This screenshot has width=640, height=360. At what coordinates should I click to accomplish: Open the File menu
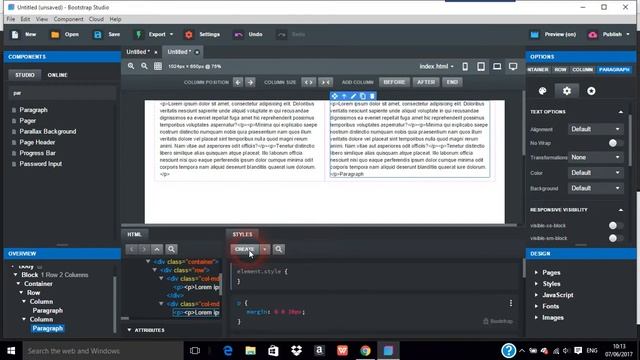coord(11,19)
